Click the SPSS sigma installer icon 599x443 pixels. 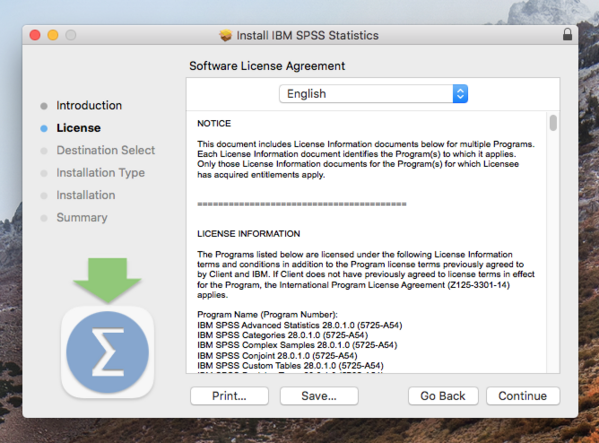[x=107, y=352]
